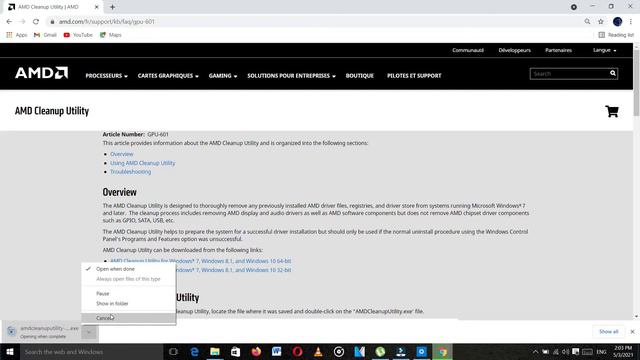Launch Firefox from the taskbar
The width and height of the screenshot is (640, 360).
[256, 352]
